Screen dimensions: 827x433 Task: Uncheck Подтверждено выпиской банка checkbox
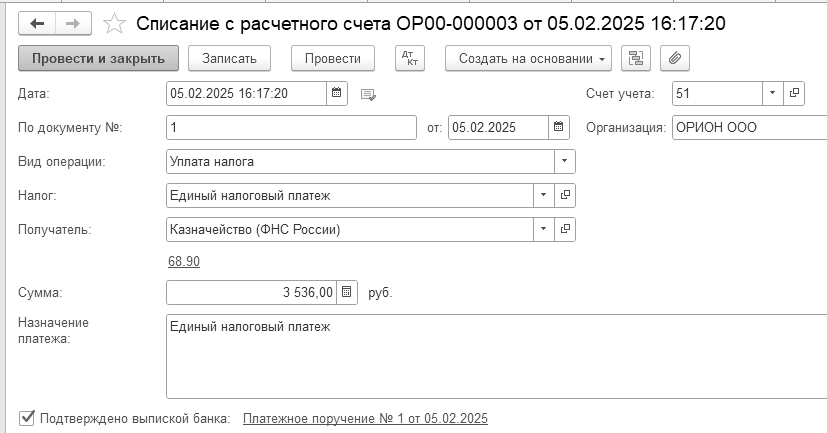click(26, 418)
